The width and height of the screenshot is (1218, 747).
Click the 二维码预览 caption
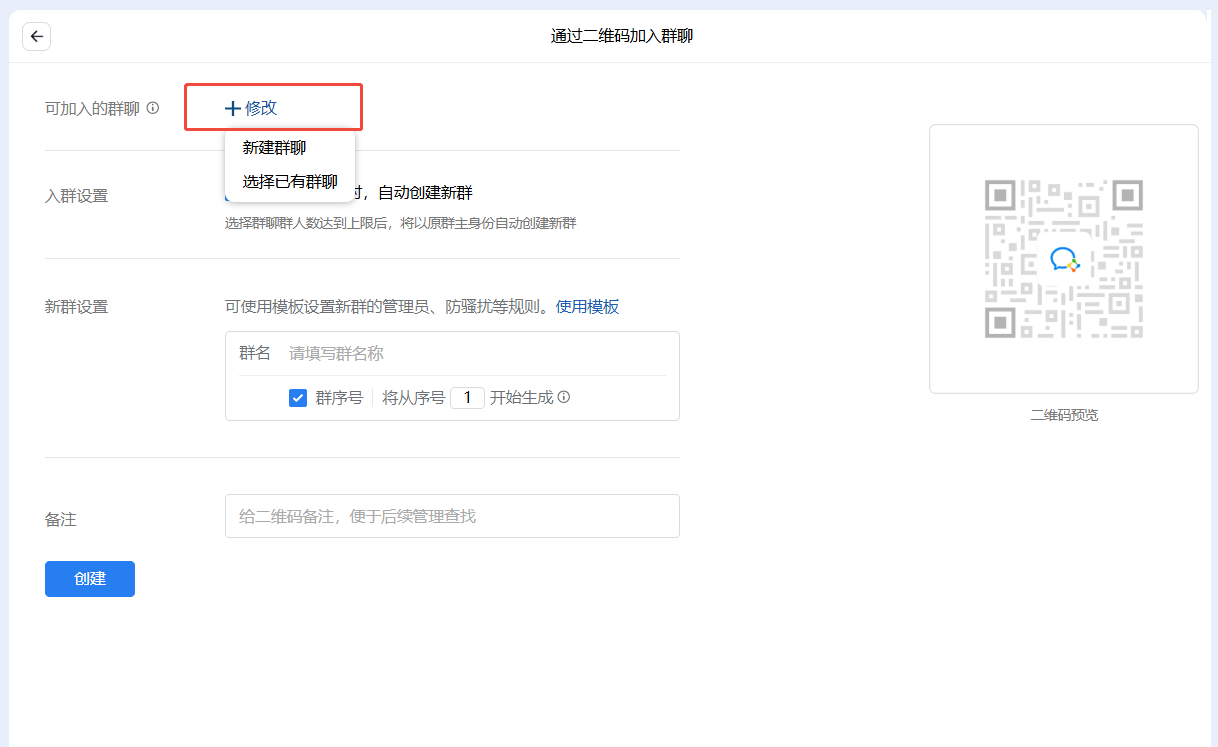1064,415
